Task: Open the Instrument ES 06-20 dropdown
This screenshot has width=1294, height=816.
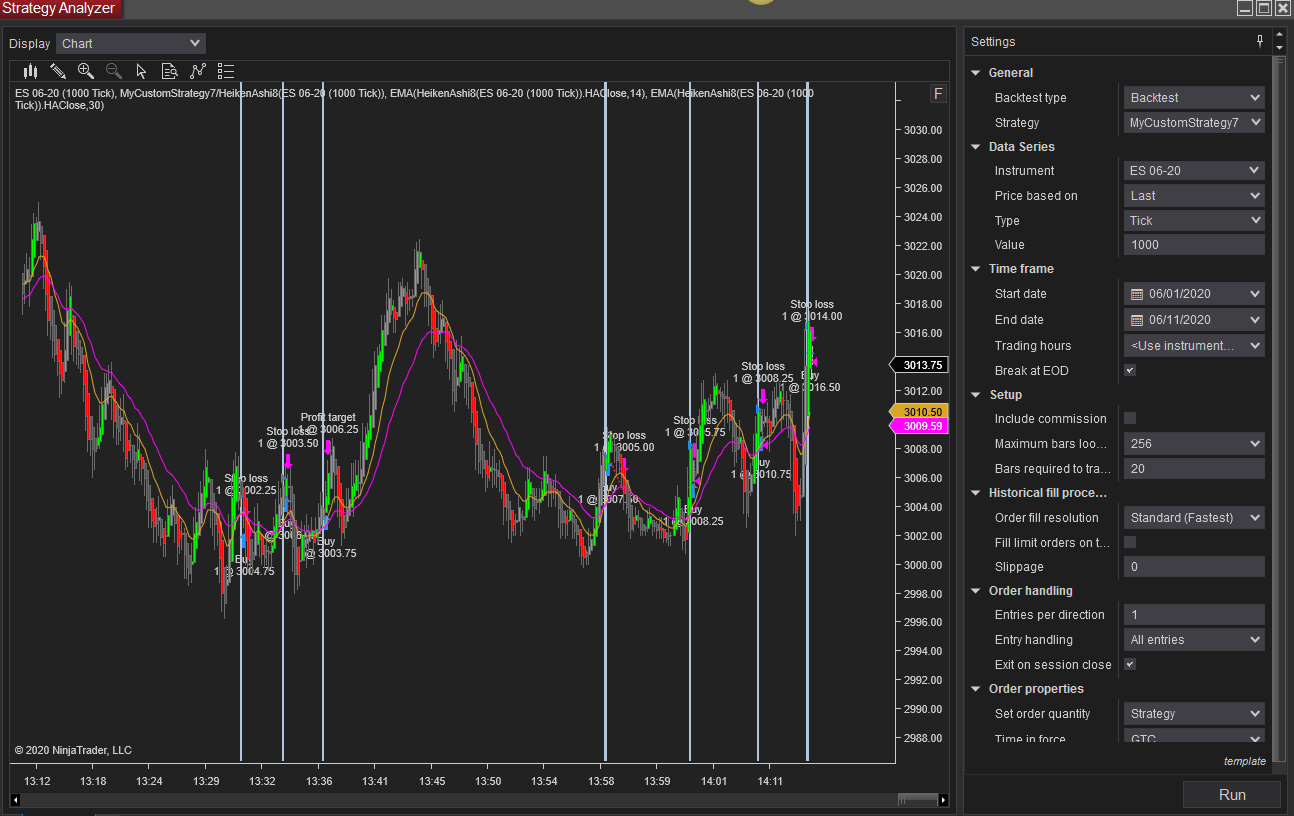Action: click(1195, 171)
